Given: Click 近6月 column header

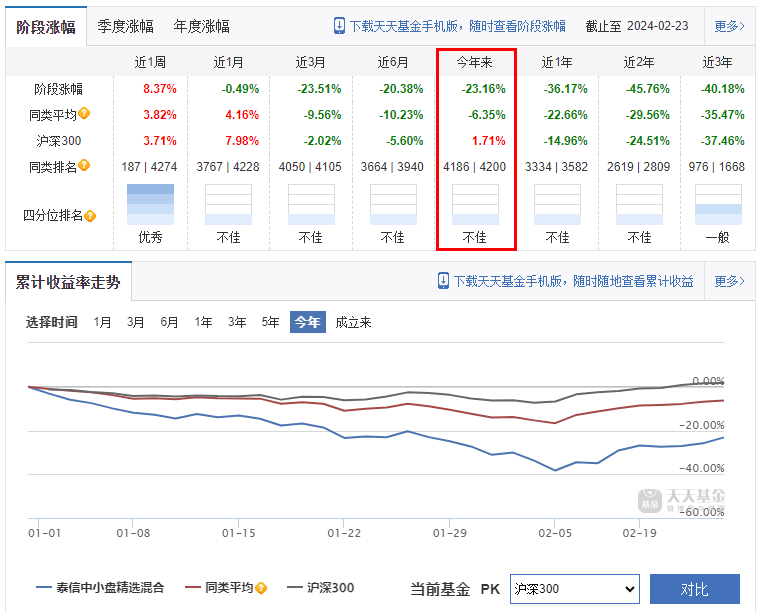Looking at the screenshot, I should coord(393,62).
